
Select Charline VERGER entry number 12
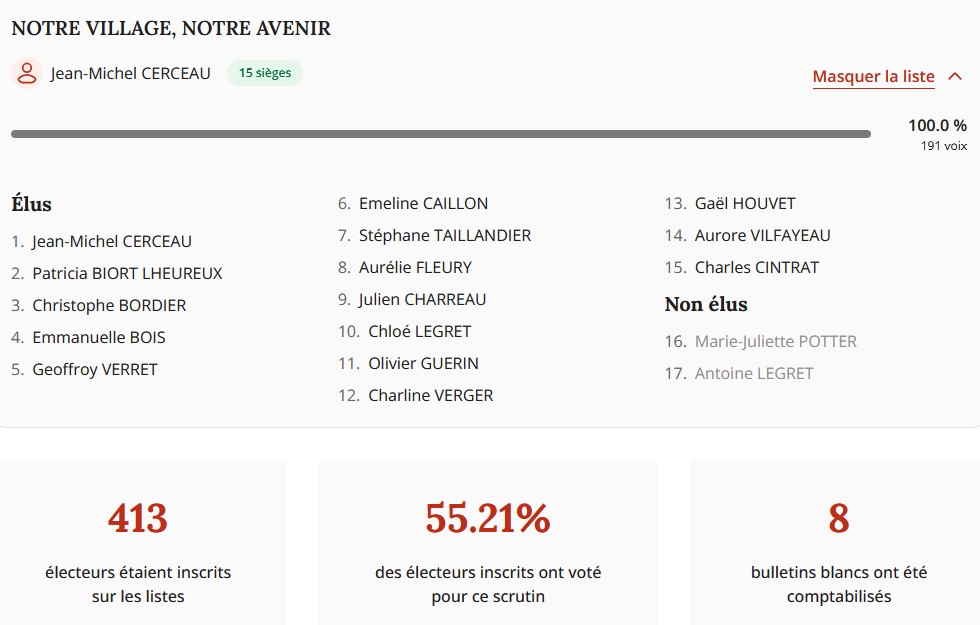tap(430, 395)
